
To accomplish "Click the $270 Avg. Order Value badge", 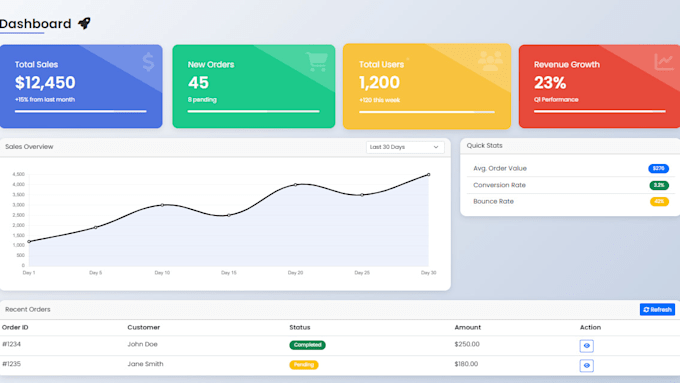I will pyautogui.click(x=658, y=168).
